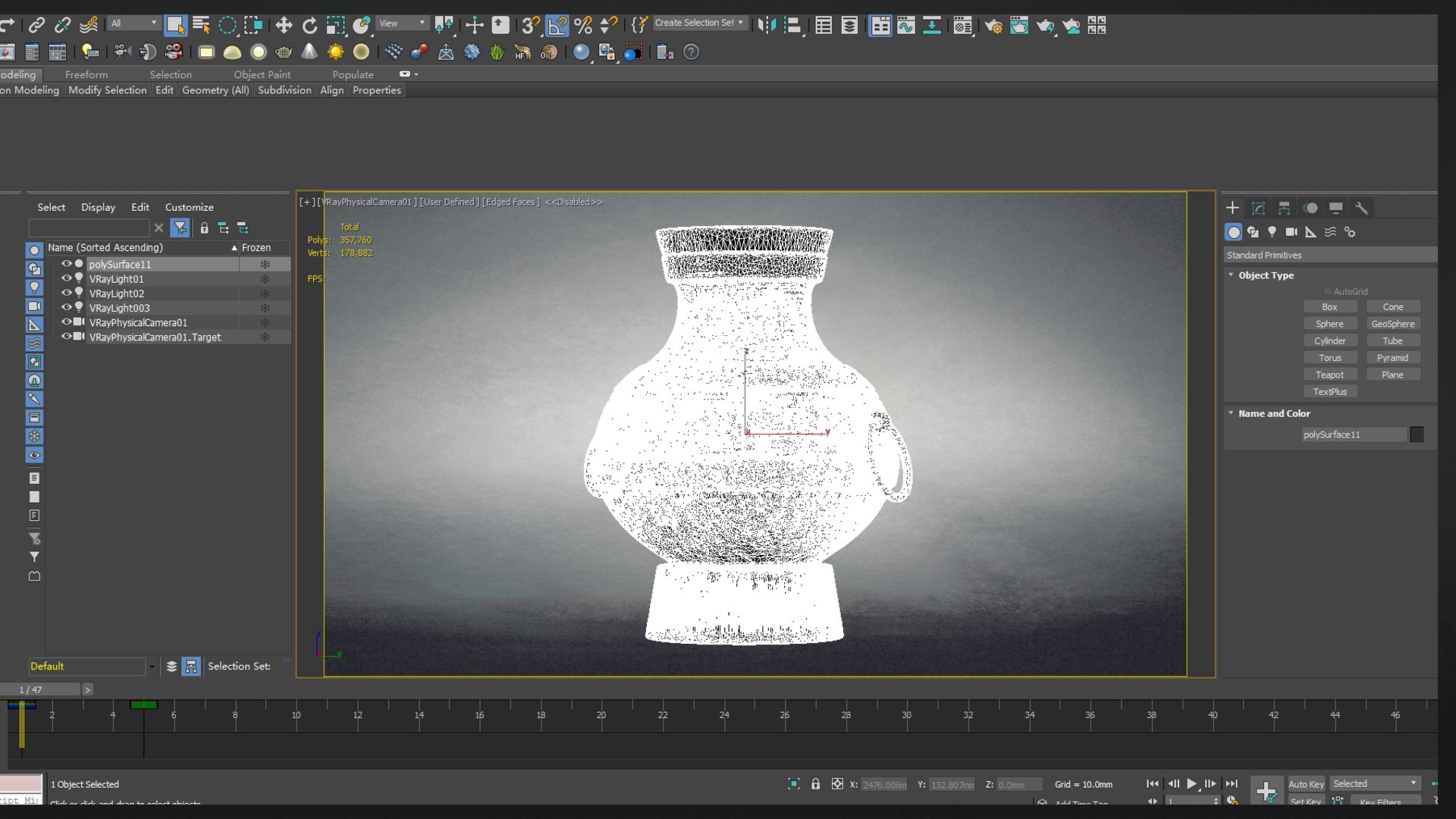This screenshot has height=819, width=1456.
Task: Open the Object Paint ribbon tab
Action: tap(262, 74)
